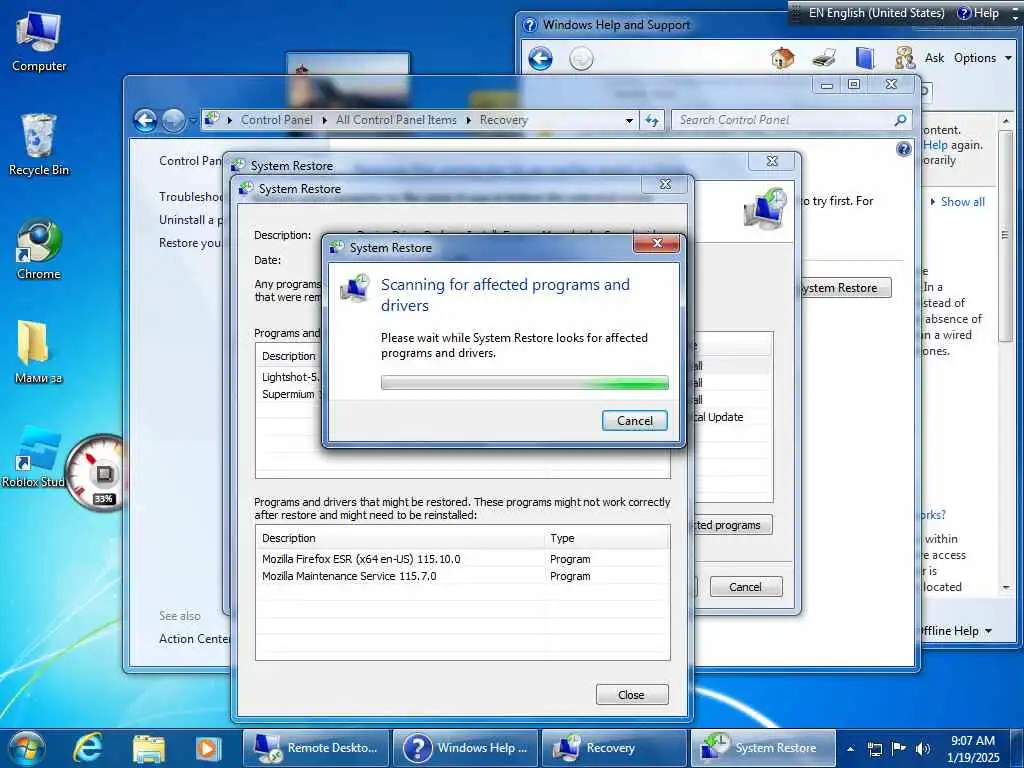Open Windows Explorer from taskbar
Viewport: 1024px width, 768px height.
click(149, 748)
